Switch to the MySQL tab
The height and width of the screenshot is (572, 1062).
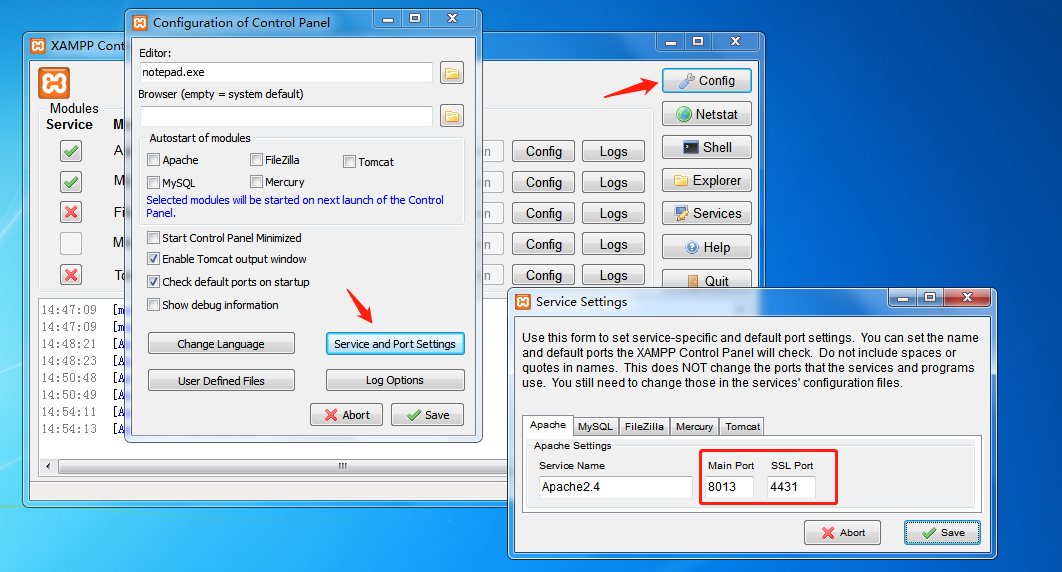click(x=595, y=426)
